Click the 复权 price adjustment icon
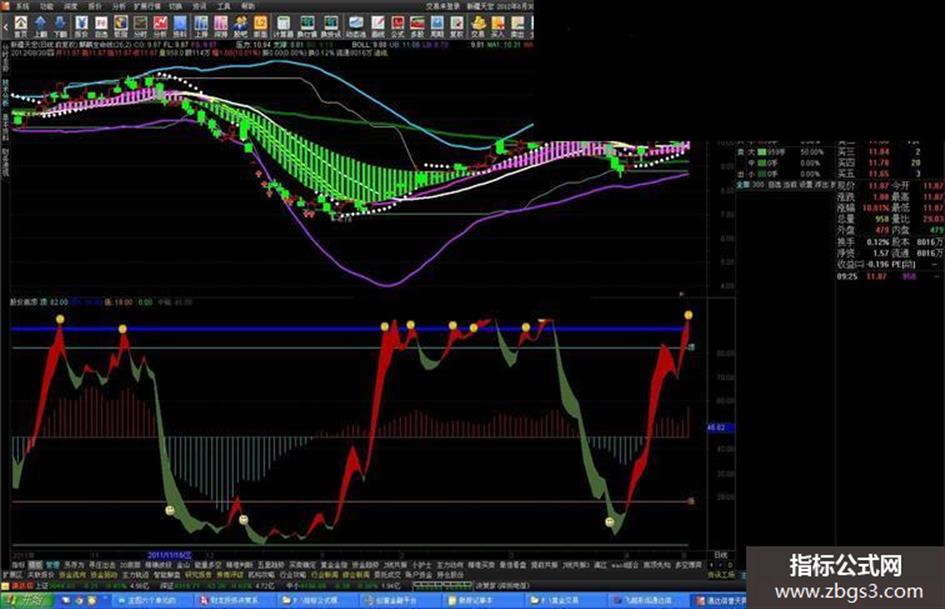Viewport: 945px width, 609px height. point(457,26)
